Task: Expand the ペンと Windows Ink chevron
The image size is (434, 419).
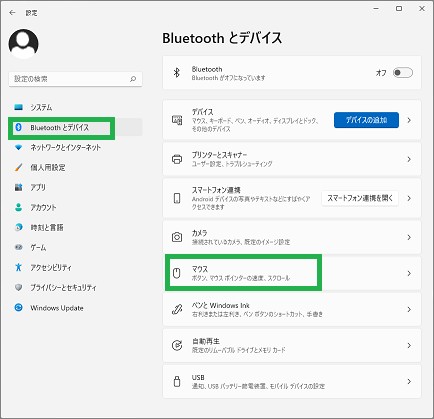Action: pos(409,309)
